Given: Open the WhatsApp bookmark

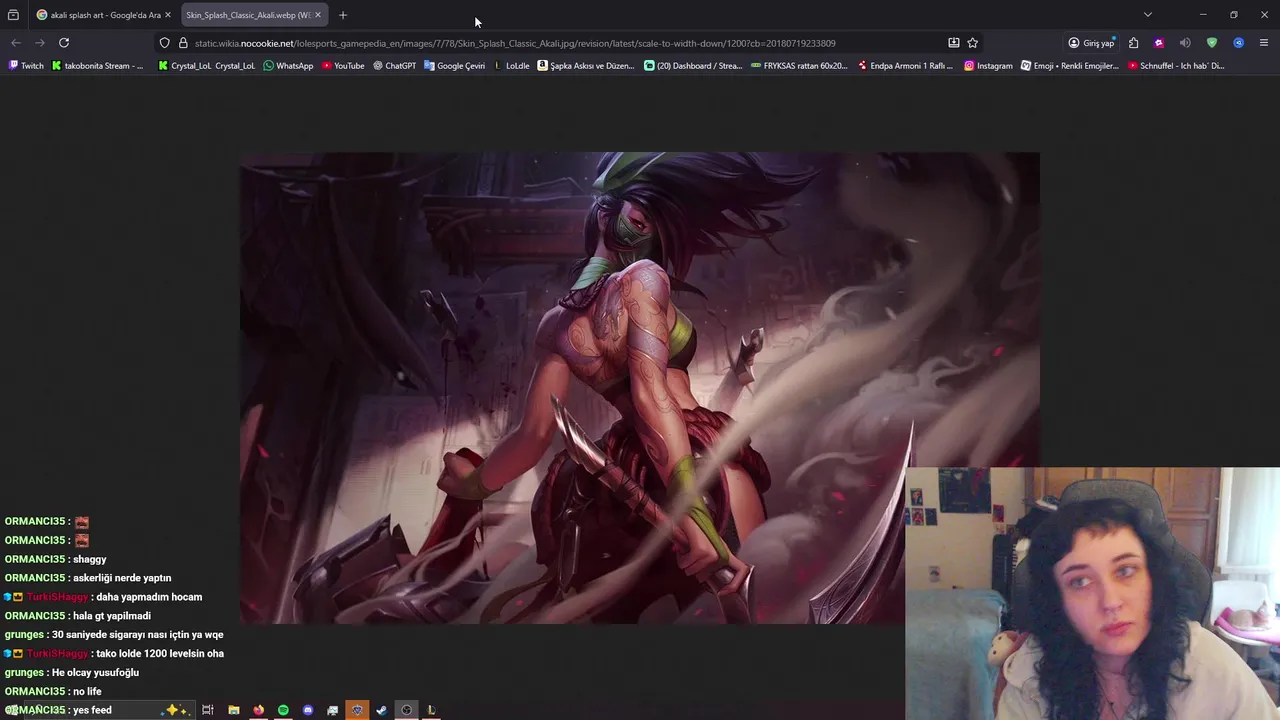Looking at the screenshot, I should [x=288, y=66].
